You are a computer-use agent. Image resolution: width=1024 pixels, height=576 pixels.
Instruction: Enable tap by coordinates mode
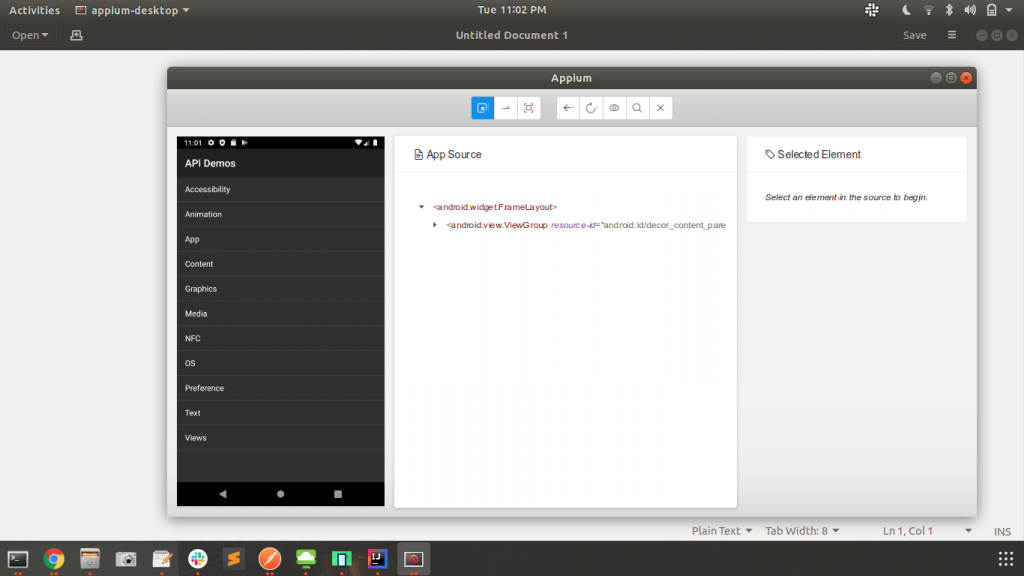[529, 107]
